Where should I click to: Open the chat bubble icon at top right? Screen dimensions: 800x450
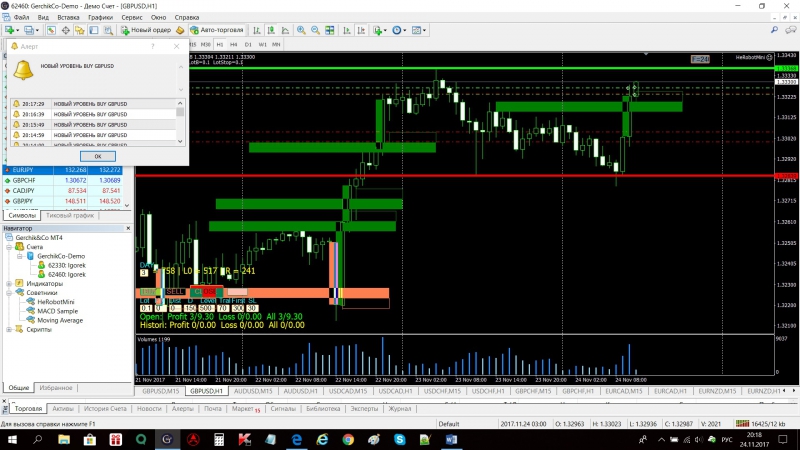coord(790,30)
